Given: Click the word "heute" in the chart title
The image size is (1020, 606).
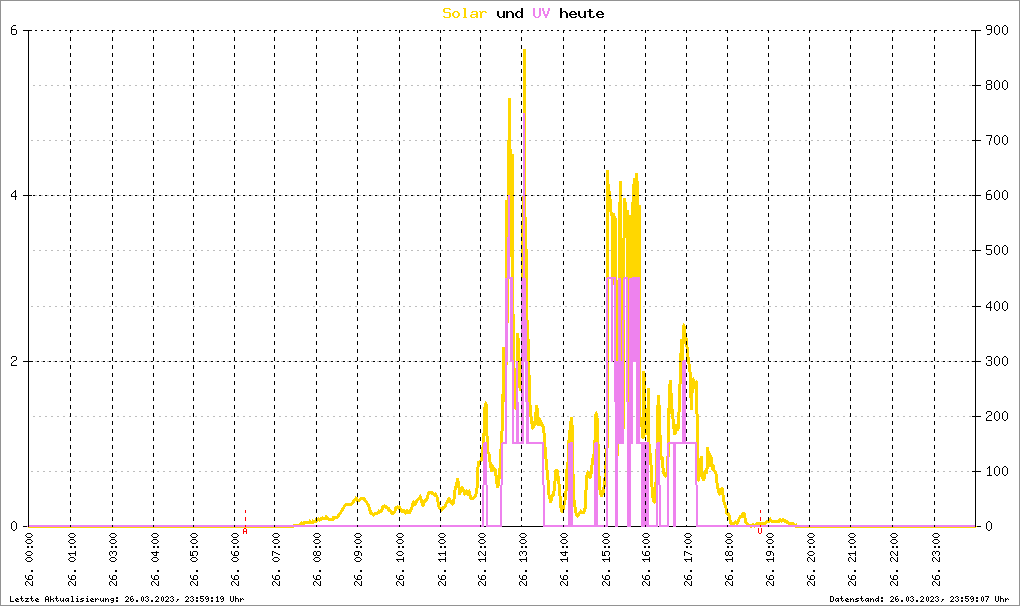Looking at the screenshot, I should click(581, 13).
